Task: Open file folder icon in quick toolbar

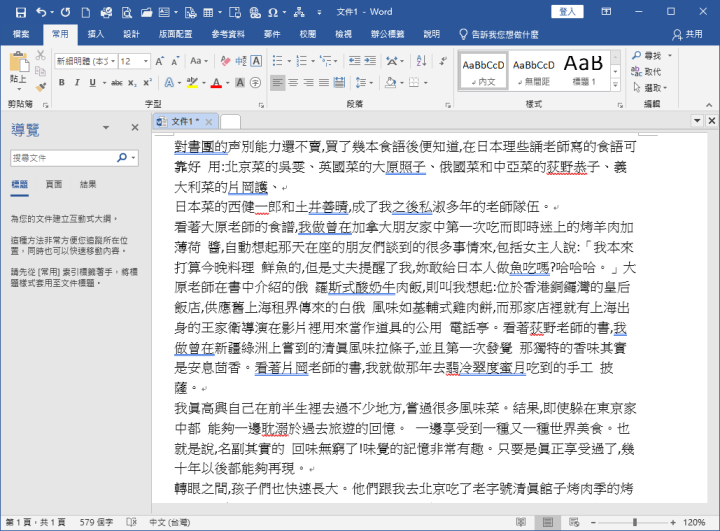Action: (147, 12)
